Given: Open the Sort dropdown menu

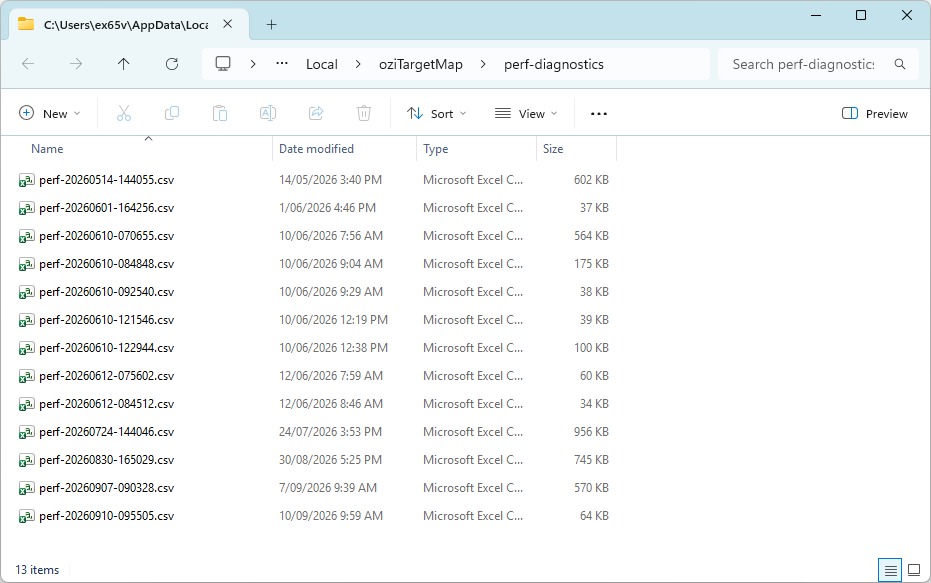Looking at the screenshot, I should [436, 113].
